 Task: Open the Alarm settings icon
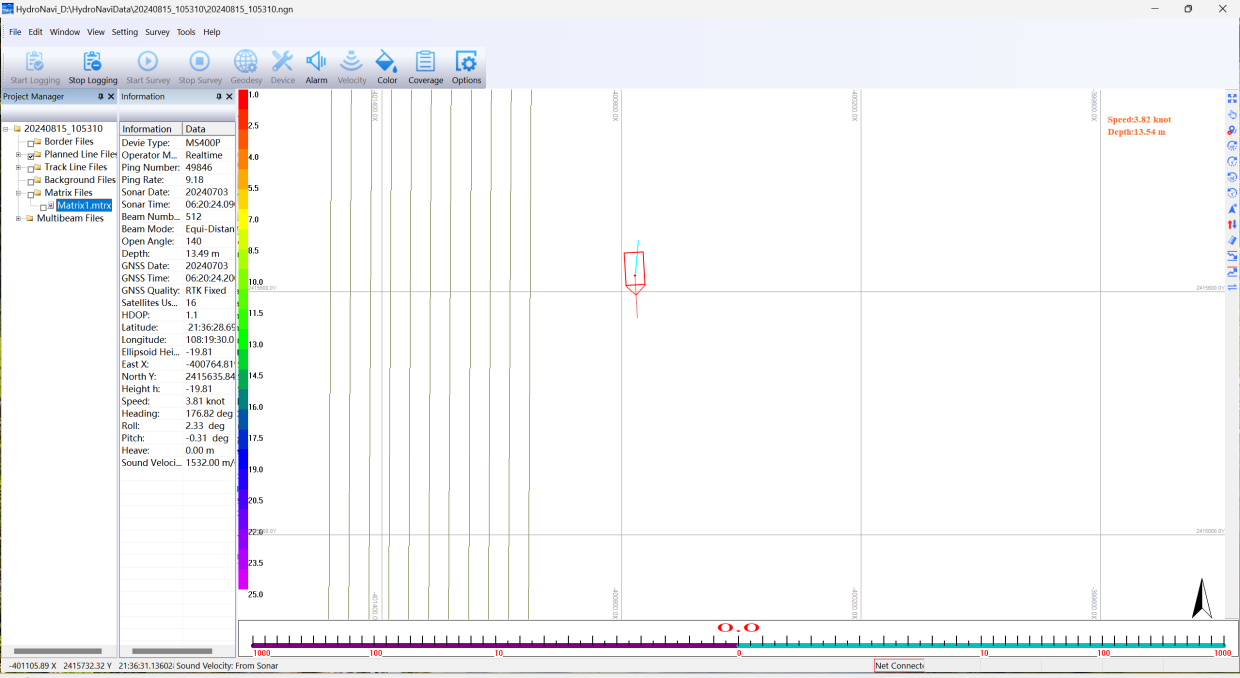coord(316,62)
